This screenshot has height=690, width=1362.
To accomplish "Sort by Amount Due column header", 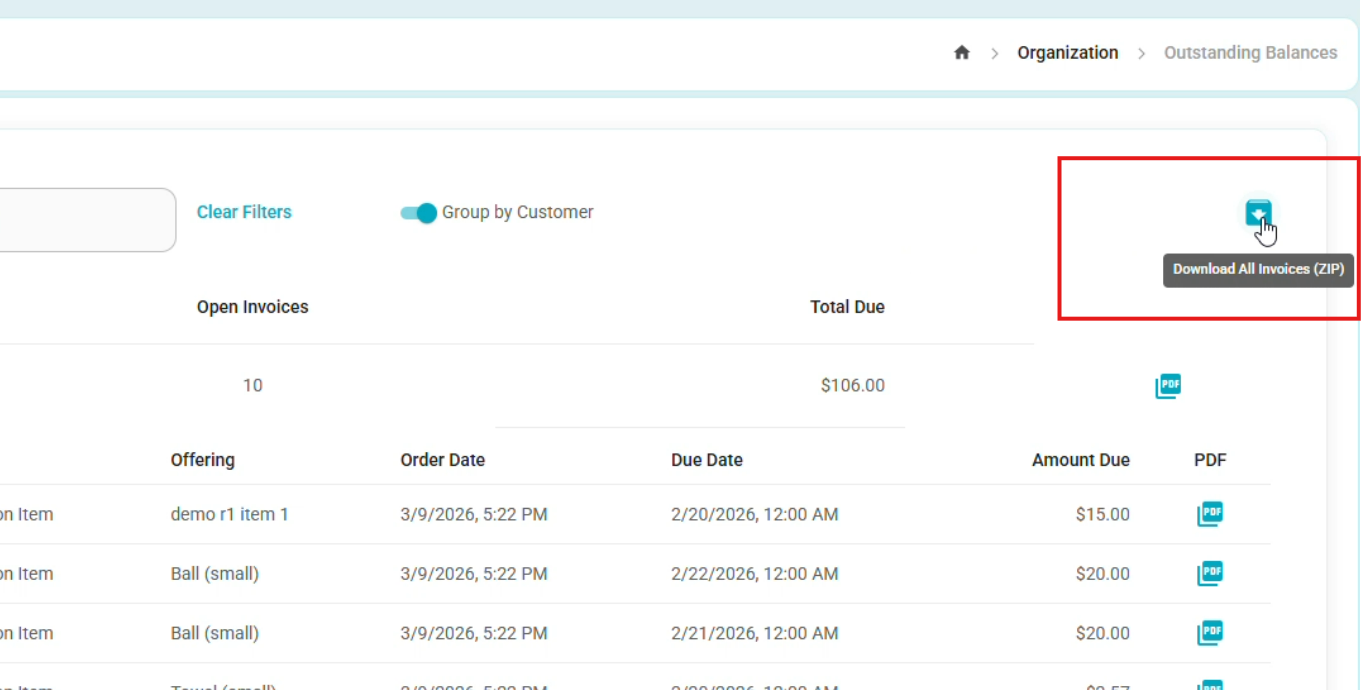I will [x=1081, y=460].
